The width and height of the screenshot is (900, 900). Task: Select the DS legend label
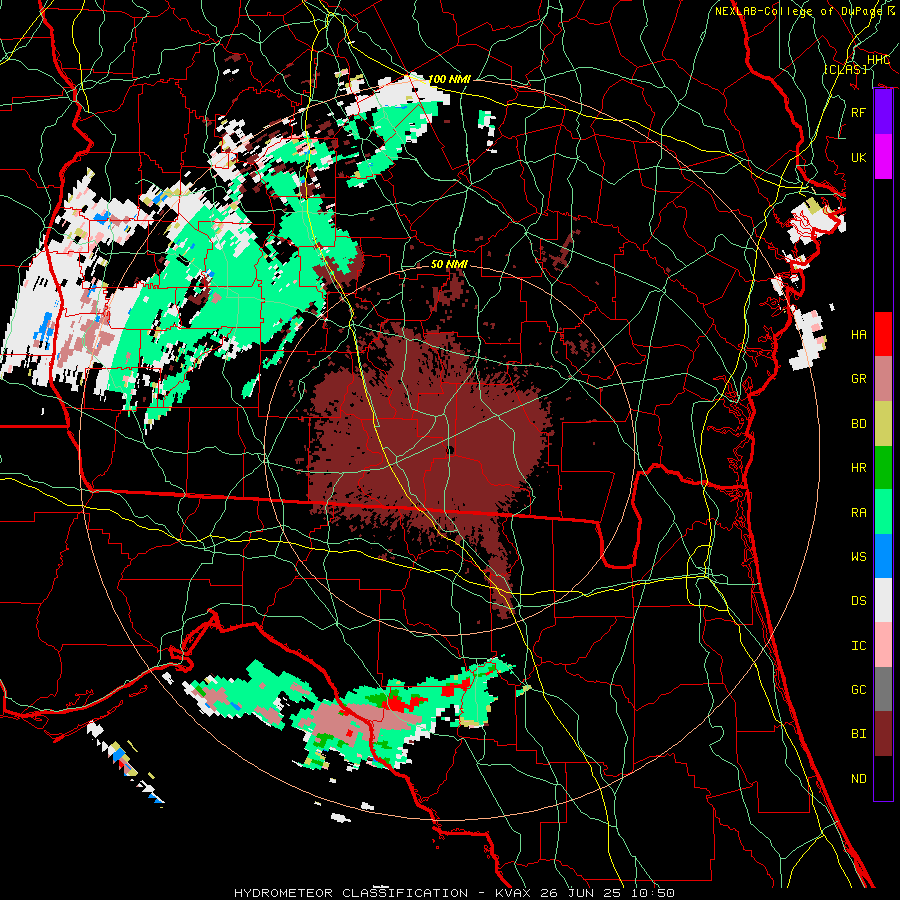pyautogui.click(x=859, y=601)
